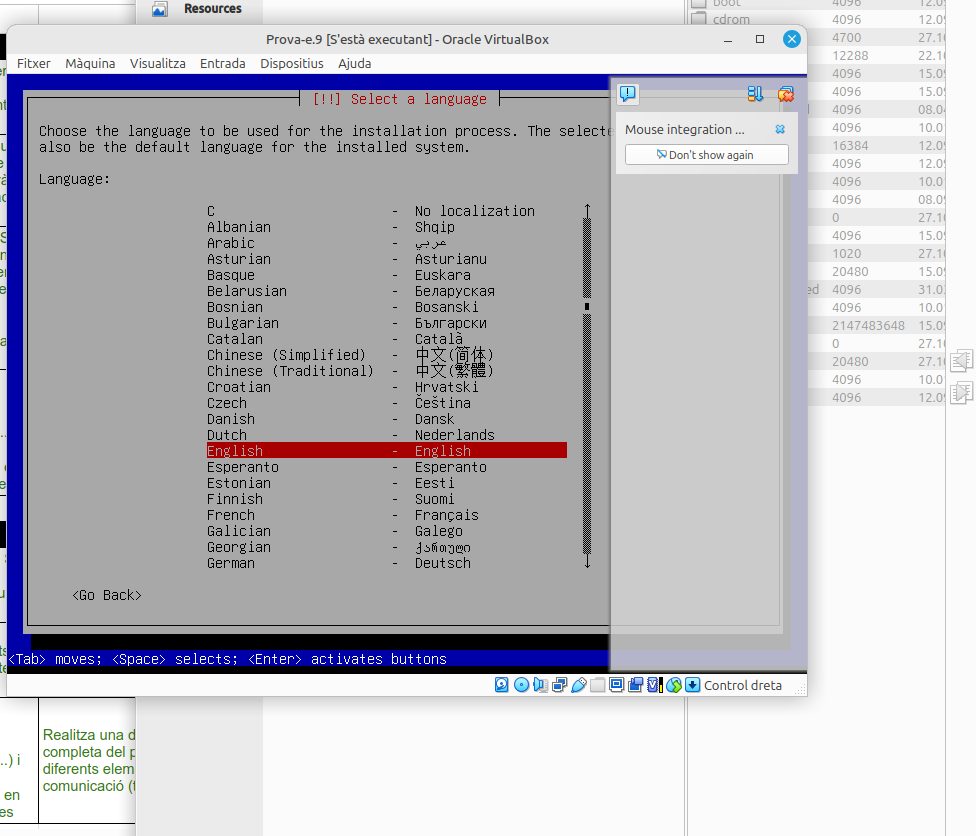Toggle notification sort order icon
Viewport: 976px width, 836px height.
click(x=755, y=94)
